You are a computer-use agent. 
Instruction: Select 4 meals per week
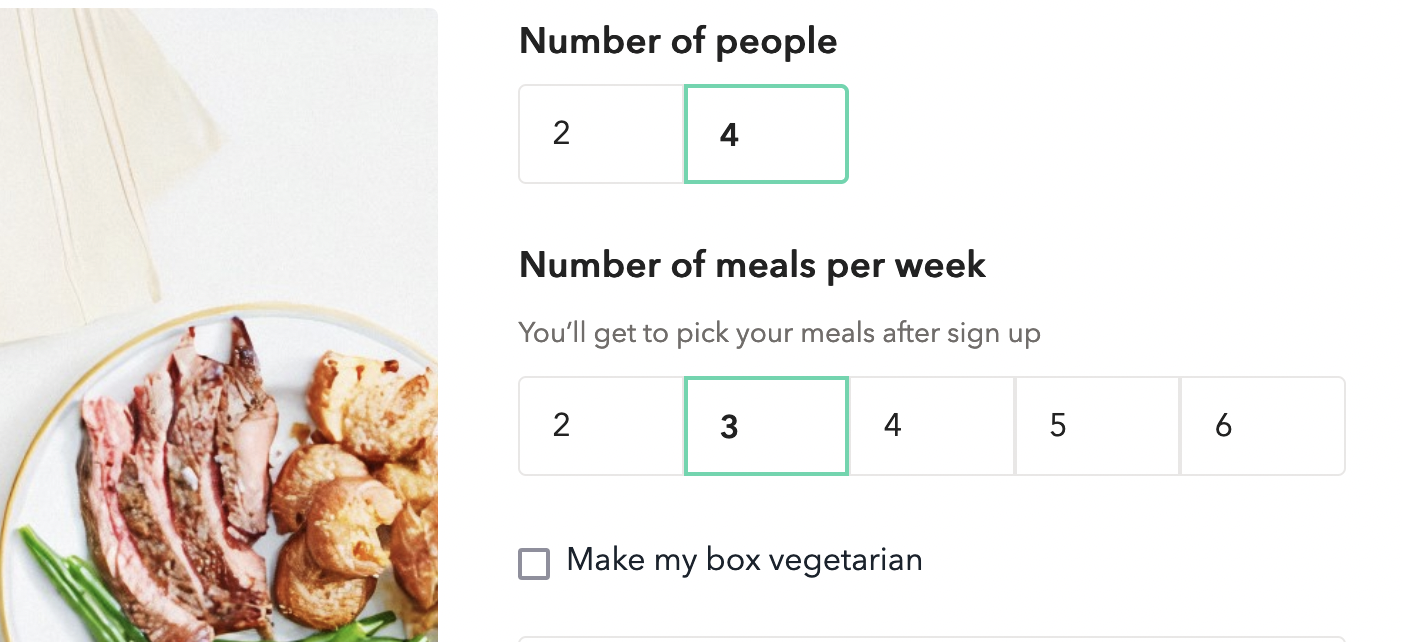(x=931, y=425)
